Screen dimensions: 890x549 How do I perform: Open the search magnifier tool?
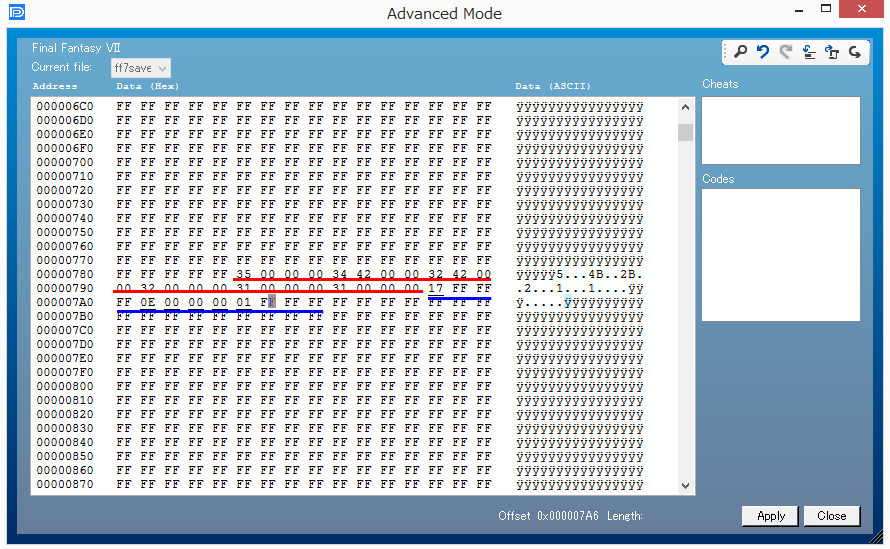point(740,52)
